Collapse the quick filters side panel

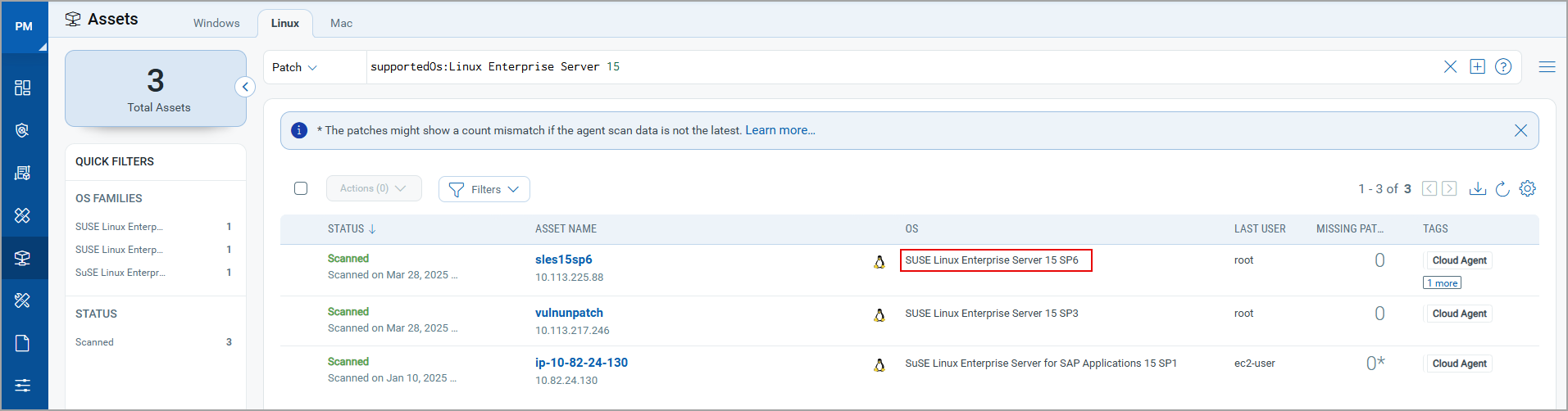[x=245, y=87]
